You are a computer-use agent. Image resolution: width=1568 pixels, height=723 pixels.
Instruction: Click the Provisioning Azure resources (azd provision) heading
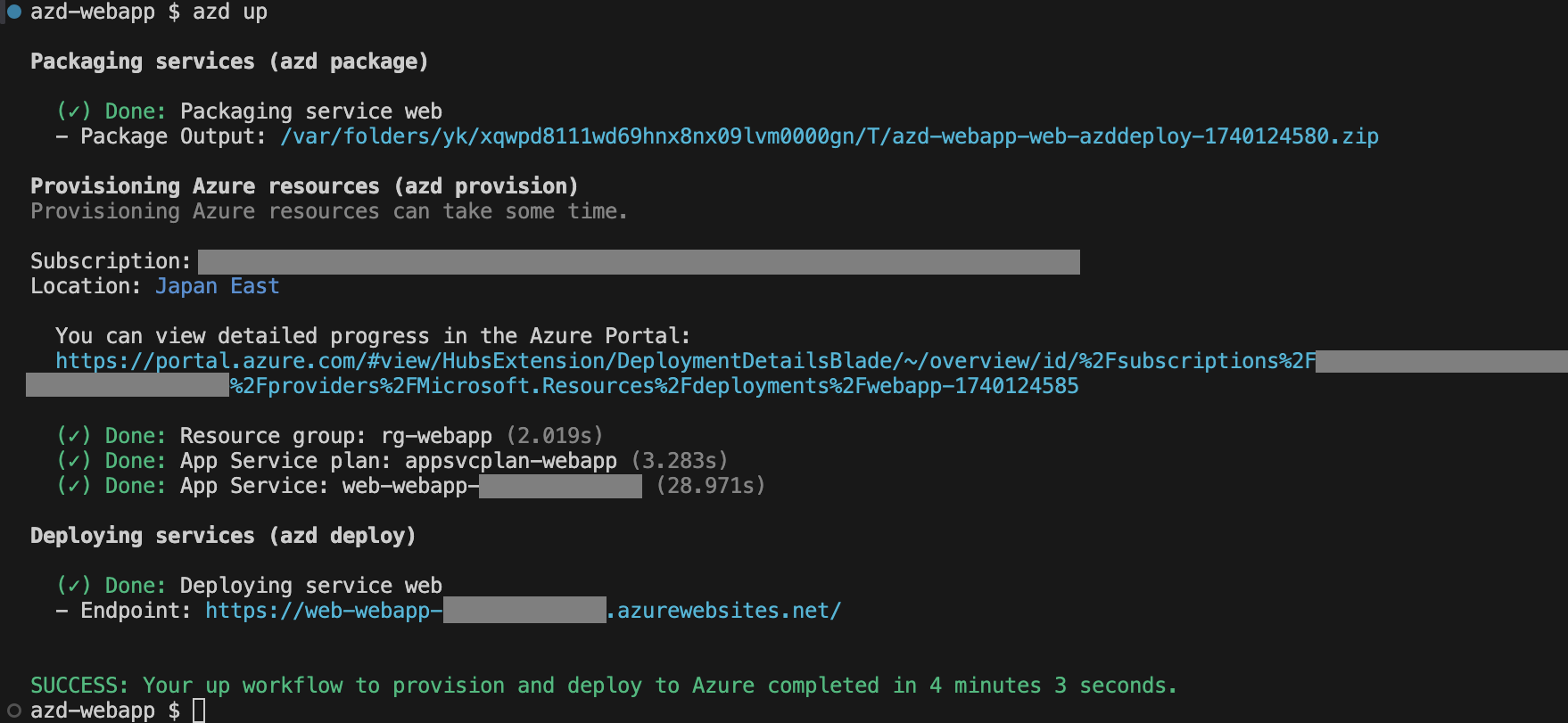pos(304,186)
